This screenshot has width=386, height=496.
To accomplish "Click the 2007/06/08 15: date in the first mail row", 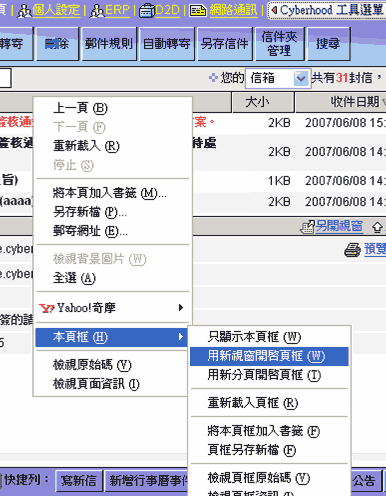I will (345, 123).
